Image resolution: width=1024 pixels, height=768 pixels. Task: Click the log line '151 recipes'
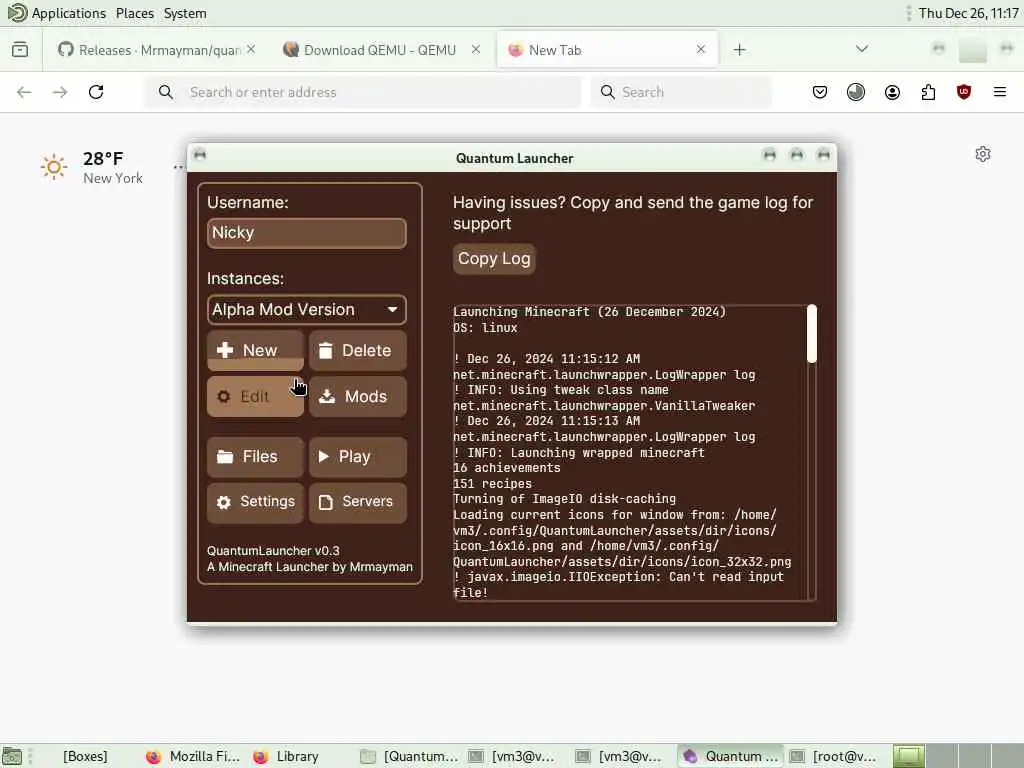(492, 484)
